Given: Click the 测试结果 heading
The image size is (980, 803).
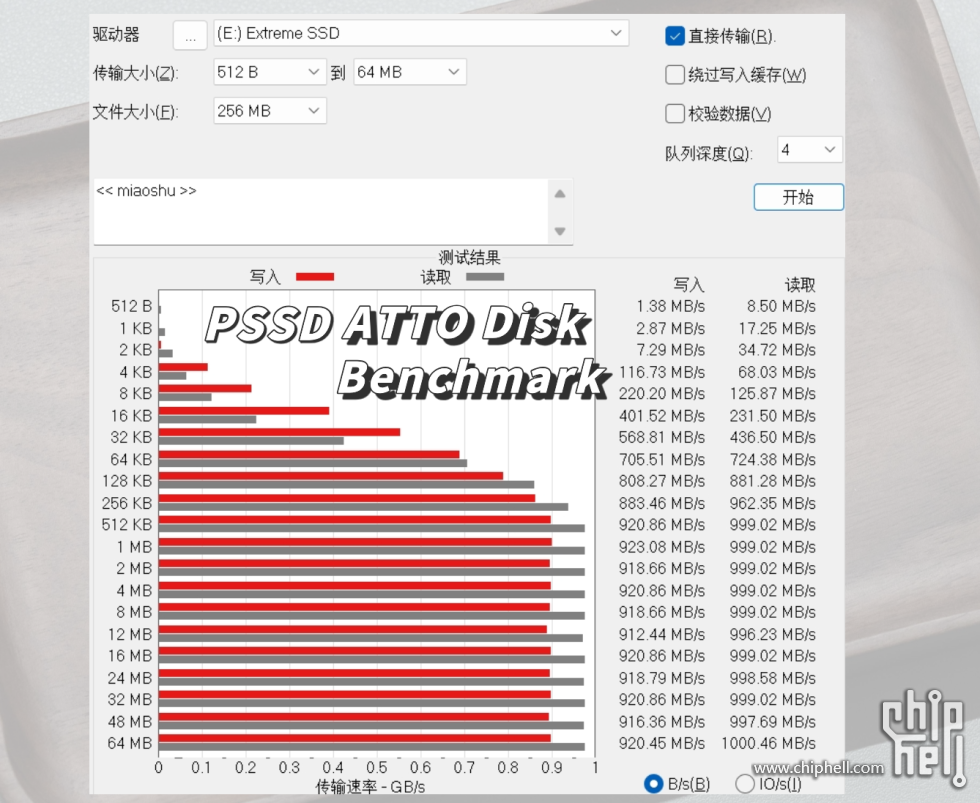Looking at the screenshot, I should 469,257.
